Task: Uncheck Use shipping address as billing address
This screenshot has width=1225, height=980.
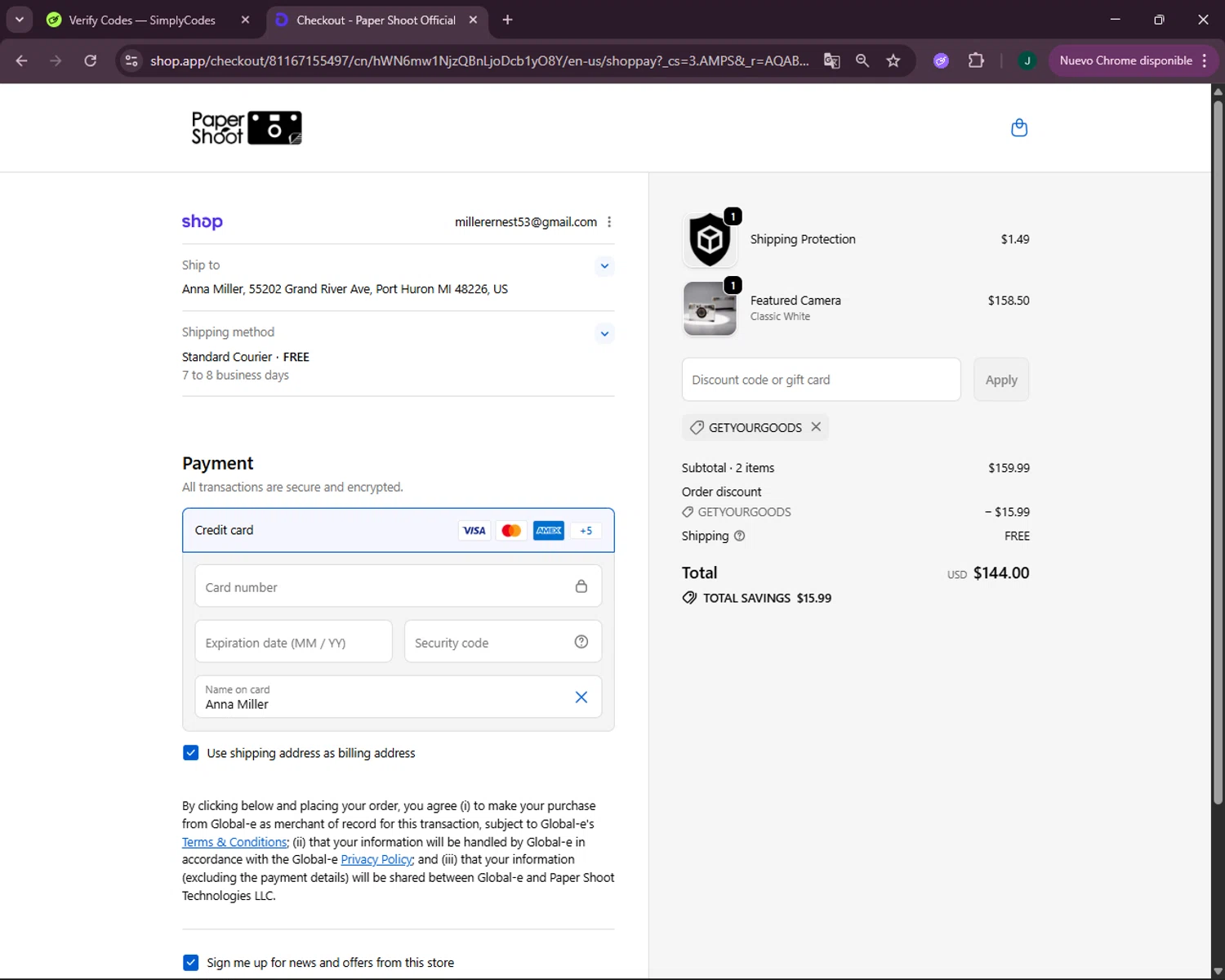Action: click(x=190, y=752)
